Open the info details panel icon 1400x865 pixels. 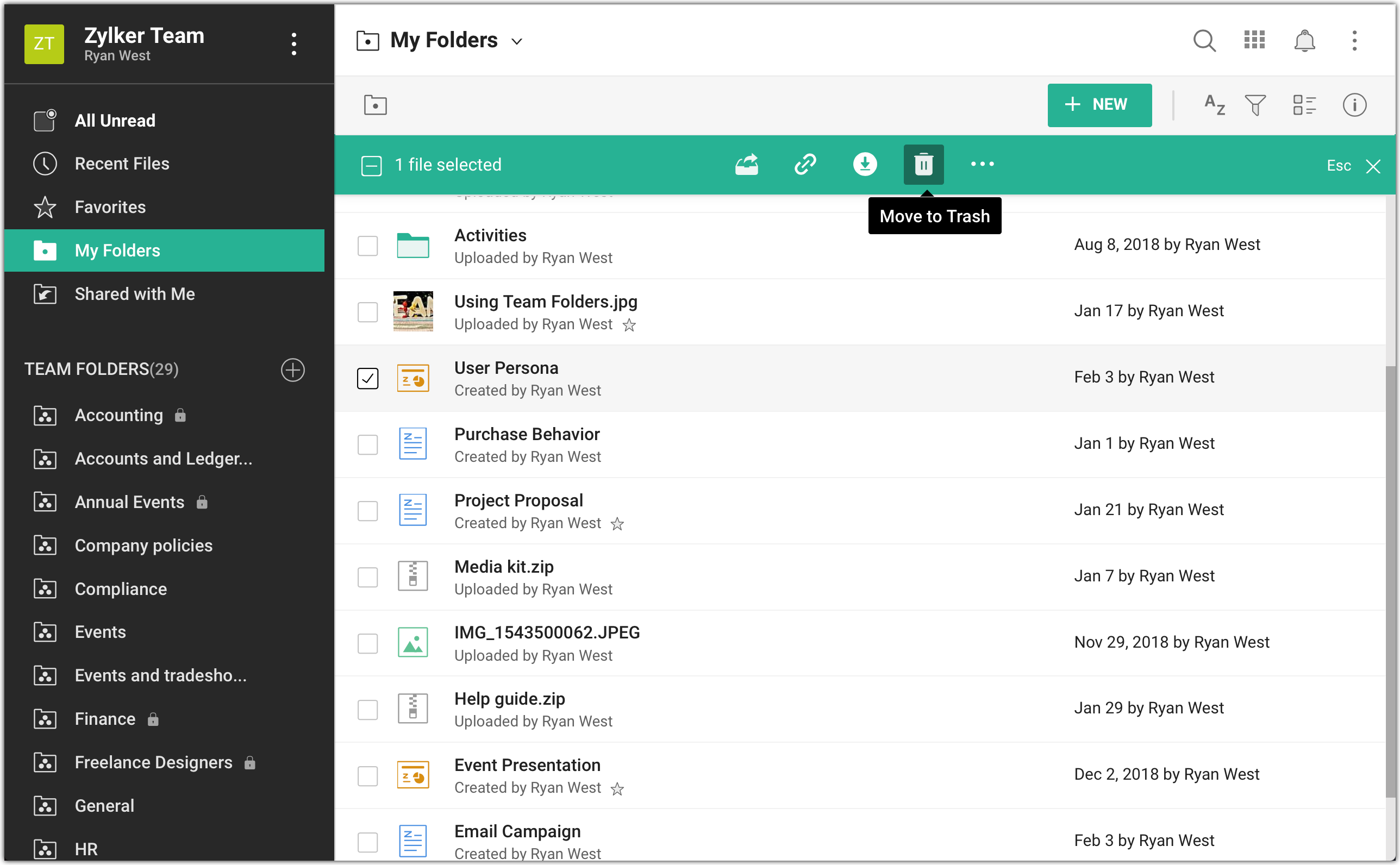(1354, 105)
